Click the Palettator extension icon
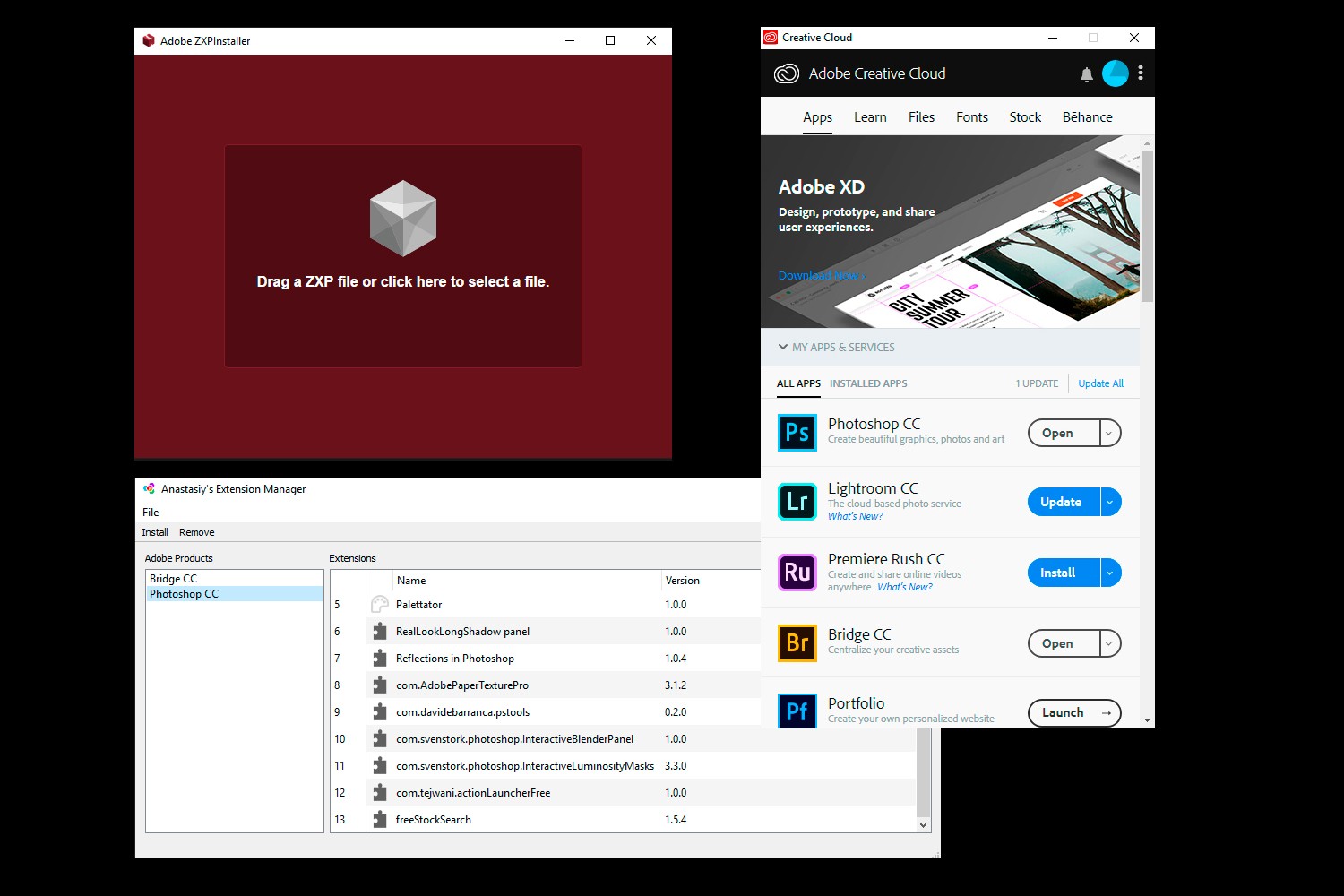The height and width of the screenshot is (896, 1344). (x=378, y=604)
